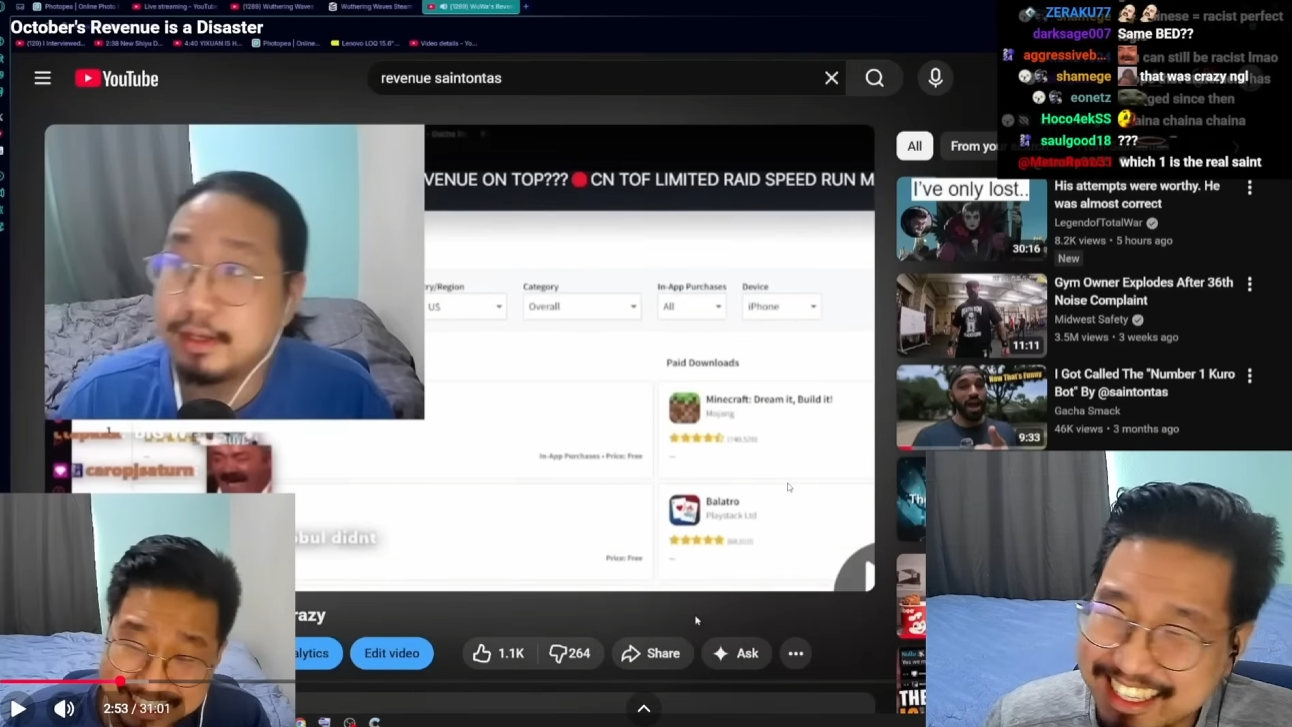Open 'Minecraft: Dream it, Build it!' listing
The height and width of the screenshot is (727, 1292).
[x=769, y=399]
